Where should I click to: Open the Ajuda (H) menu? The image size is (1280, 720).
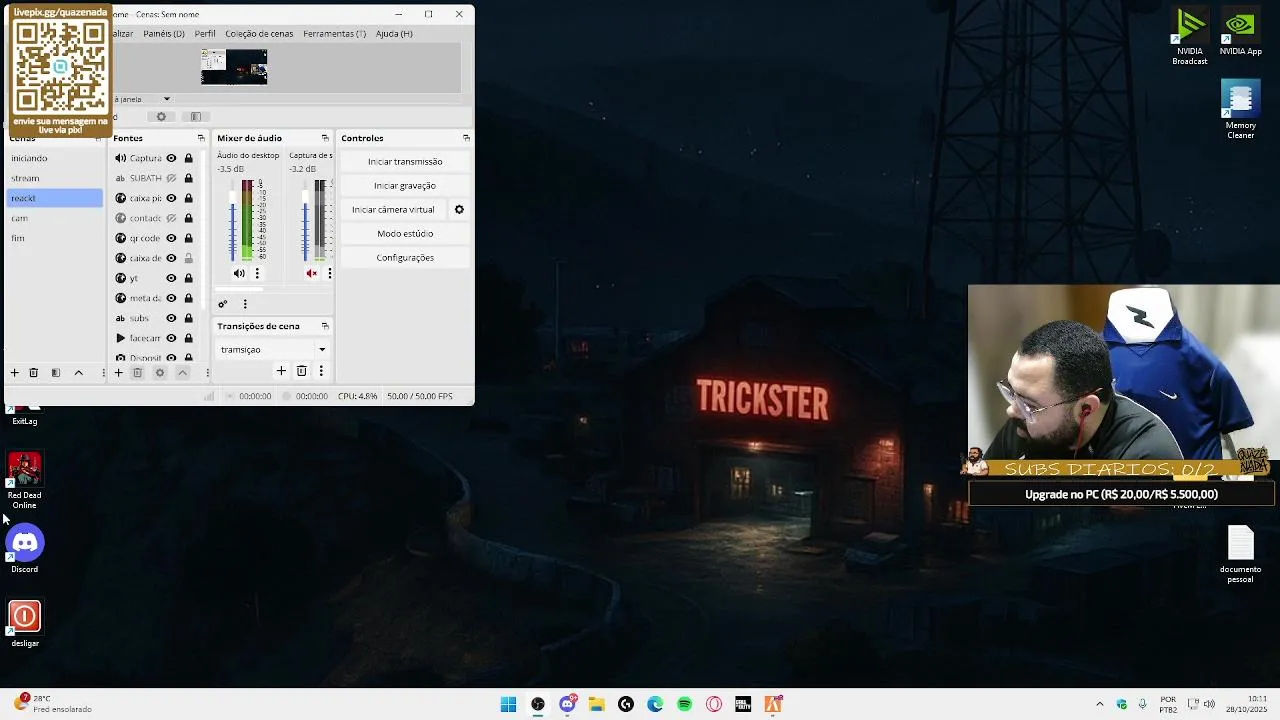pyautogui.click(x=394, y=33)
